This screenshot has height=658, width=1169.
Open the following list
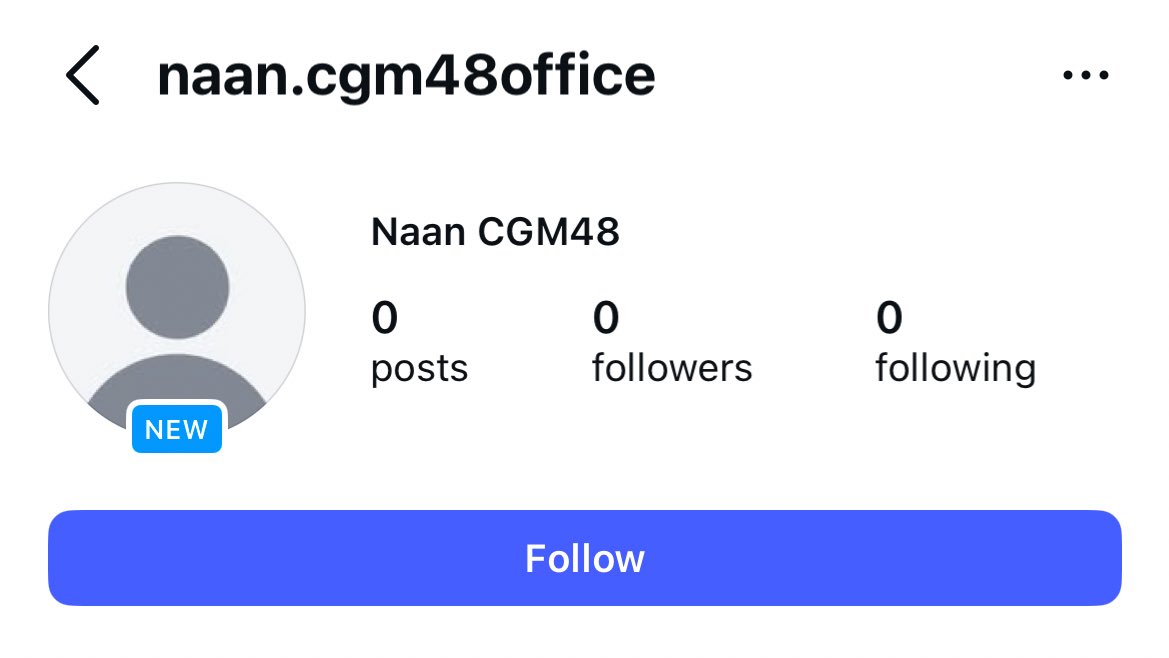coord(955,344)
